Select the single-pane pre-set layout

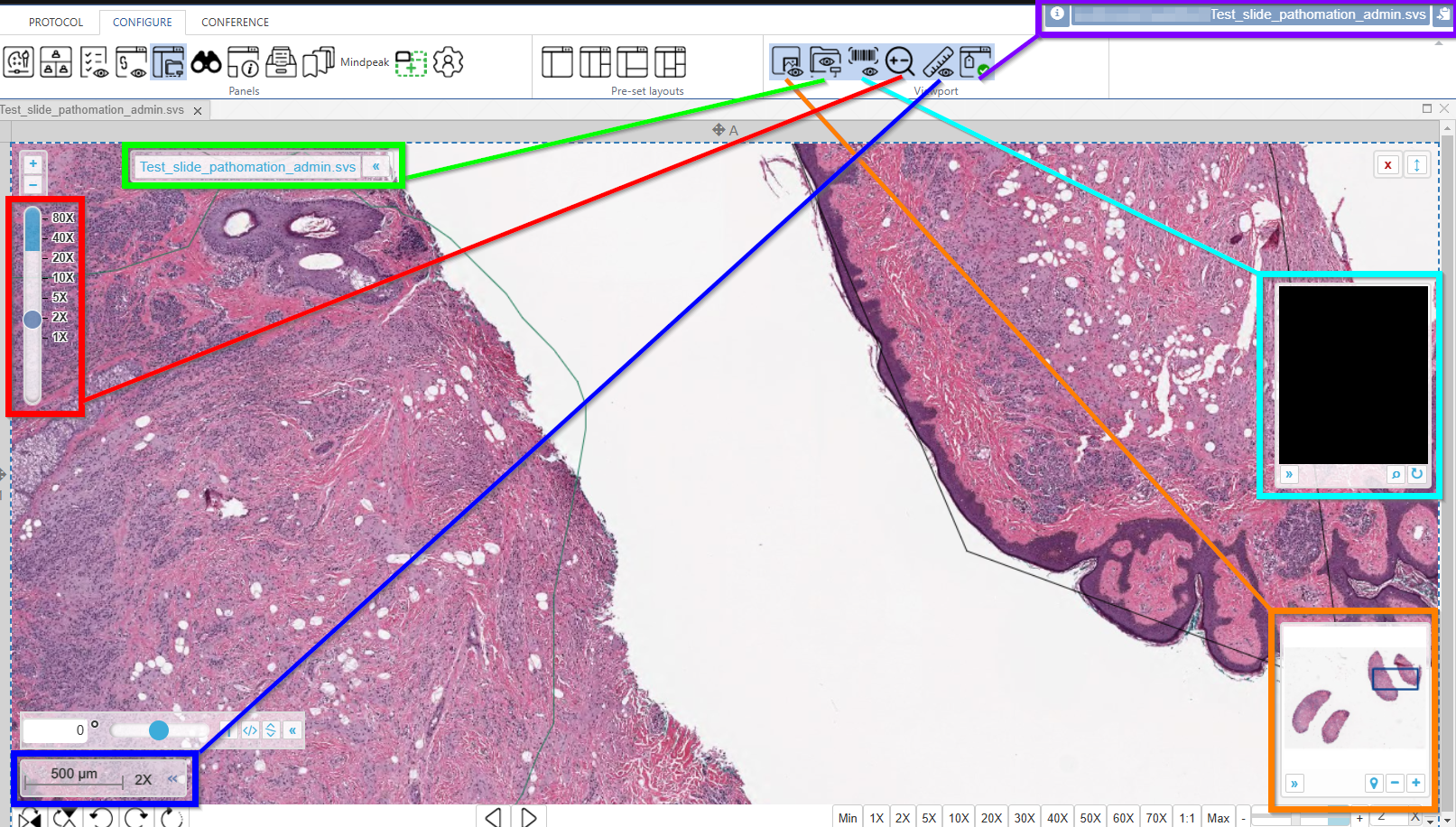[557, 62]
